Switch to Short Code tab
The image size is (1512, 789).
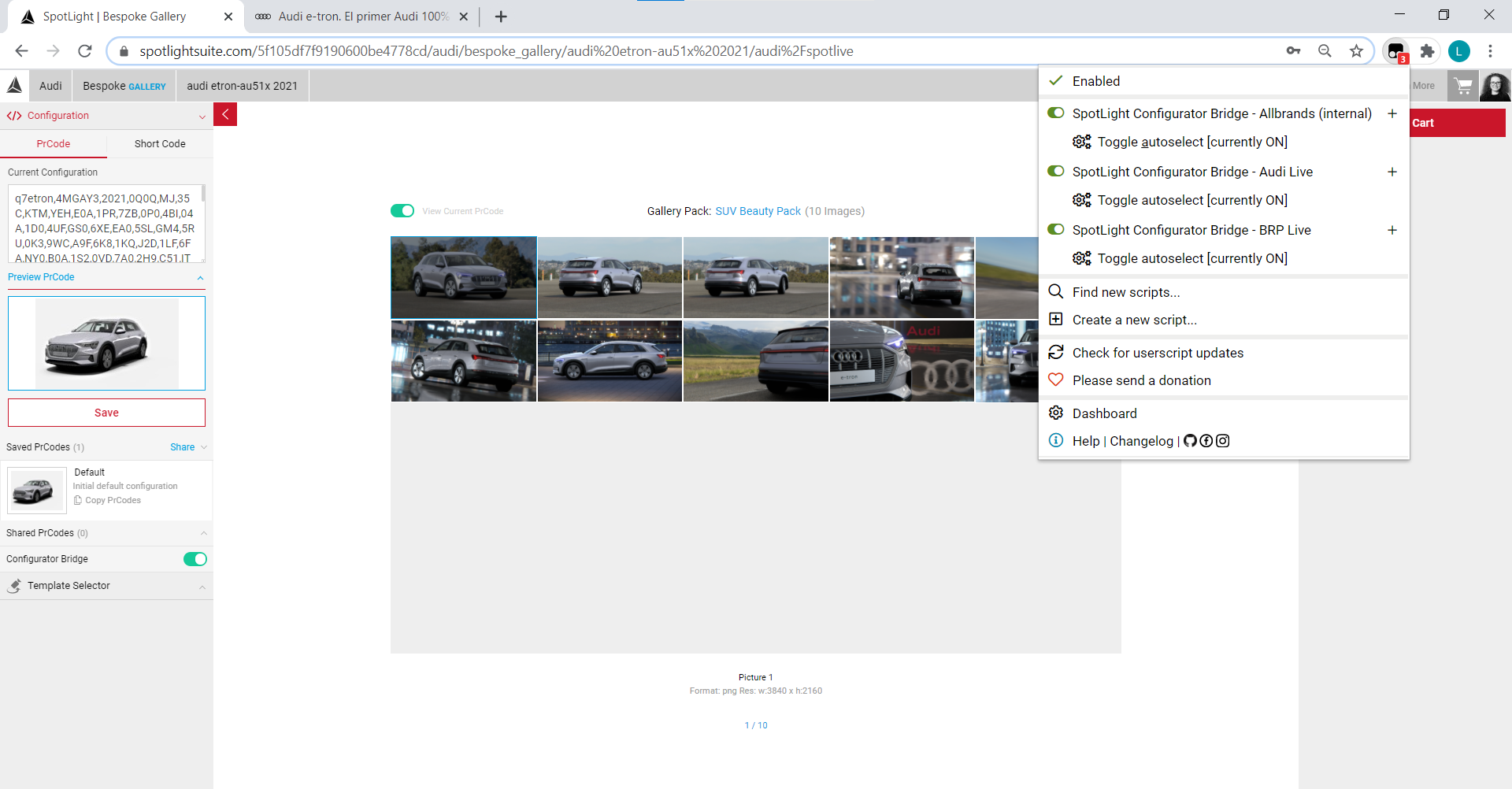pos(160,144)
